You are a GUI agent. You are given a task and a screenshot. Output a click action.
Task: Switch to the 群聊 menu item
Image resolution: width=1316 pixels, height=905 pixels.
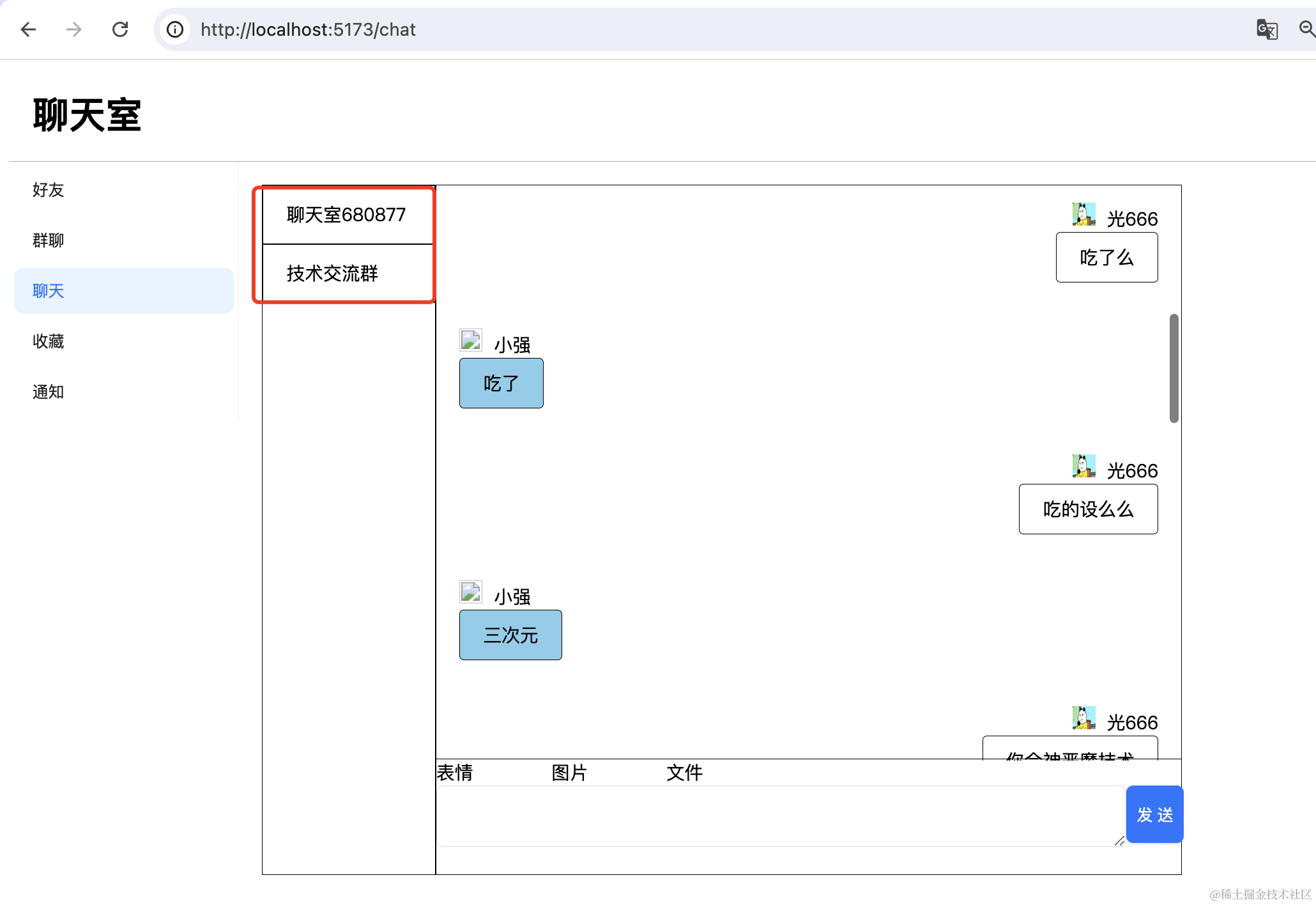49,240
